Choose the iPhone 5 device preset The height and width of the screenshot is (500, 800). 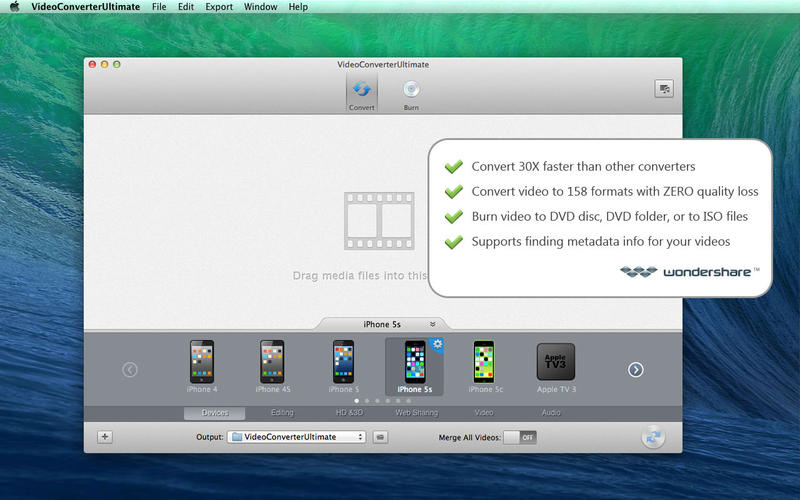coord(343,366)
